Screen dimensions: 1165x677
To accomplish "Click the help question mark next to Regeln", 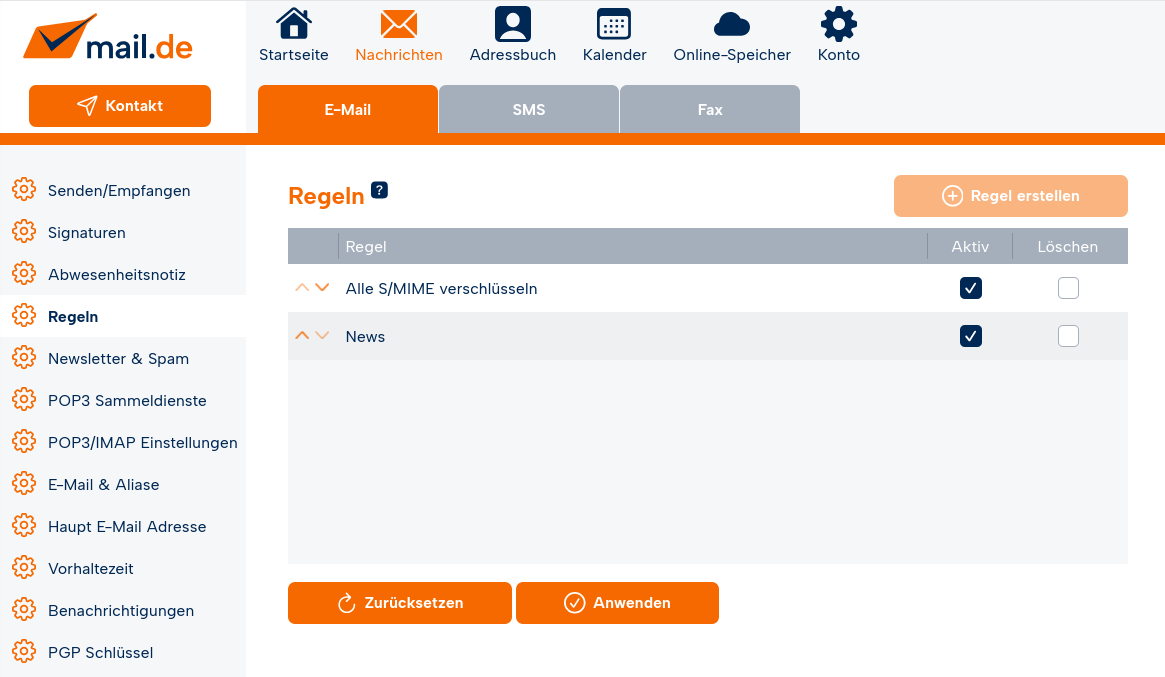I will coord(379,190).
